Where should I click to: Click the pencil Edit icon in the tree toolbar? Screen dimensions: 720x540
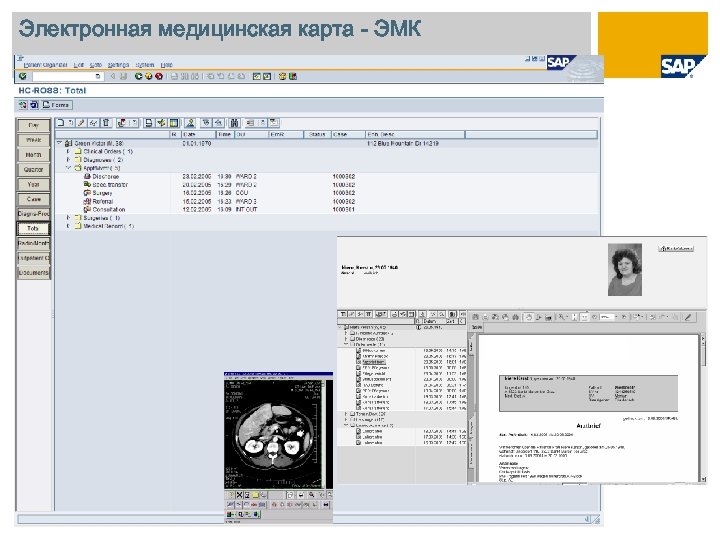(x=81, y=123)
